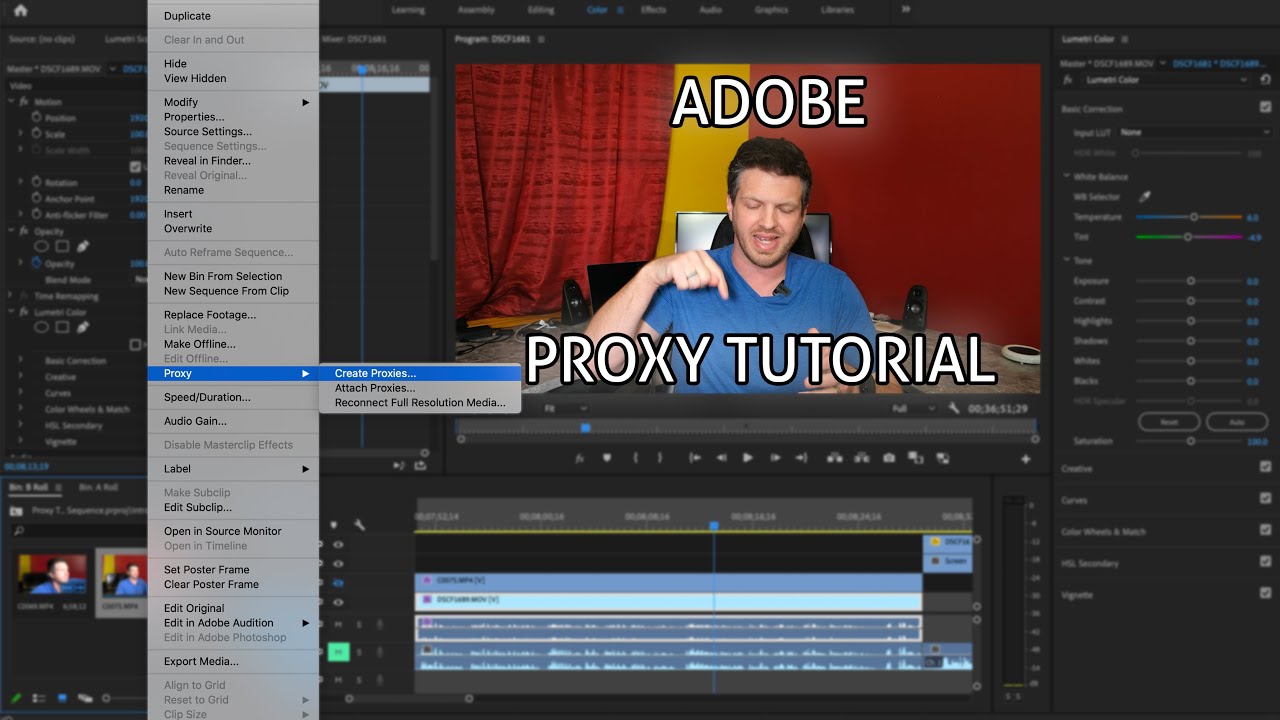Switch to the Editing workspace tab

(540, 10)
